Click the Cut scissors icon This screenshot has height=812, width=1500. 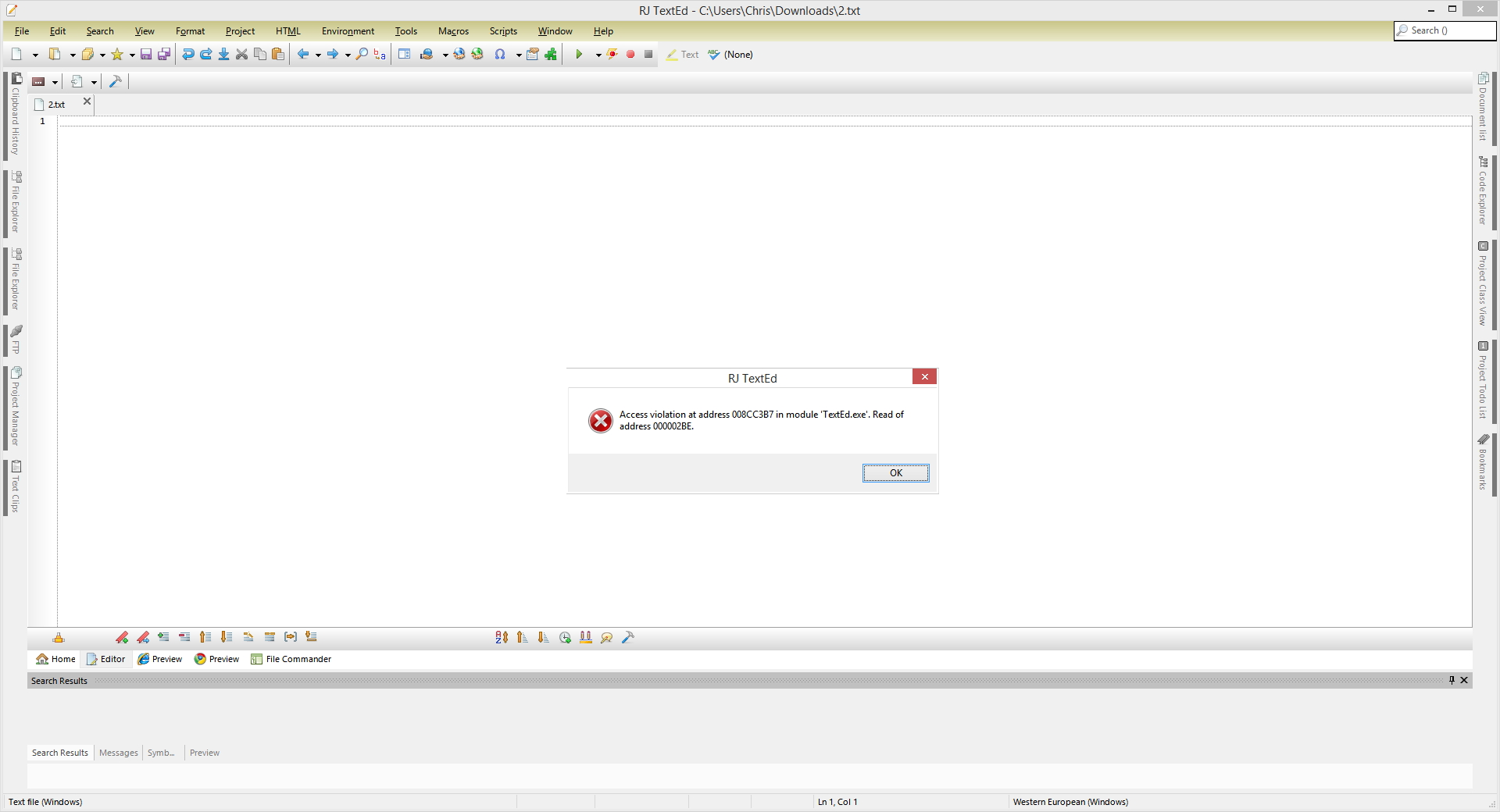click(241, 55)
